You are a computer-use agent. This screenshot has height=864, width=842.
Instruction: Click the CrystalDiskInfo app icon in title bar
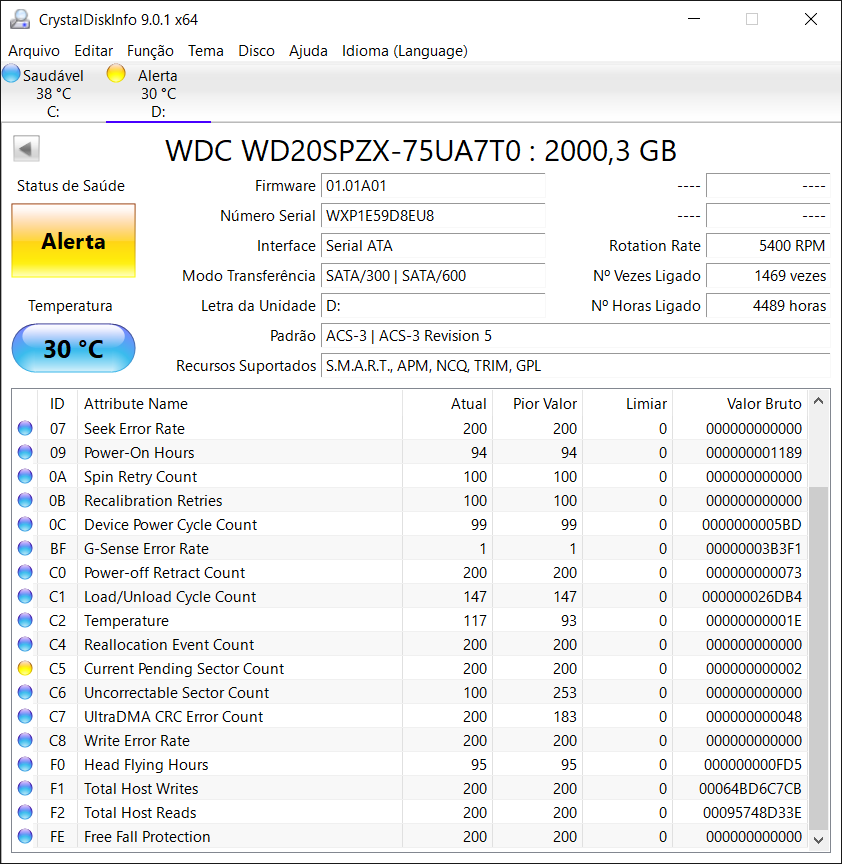20,19
